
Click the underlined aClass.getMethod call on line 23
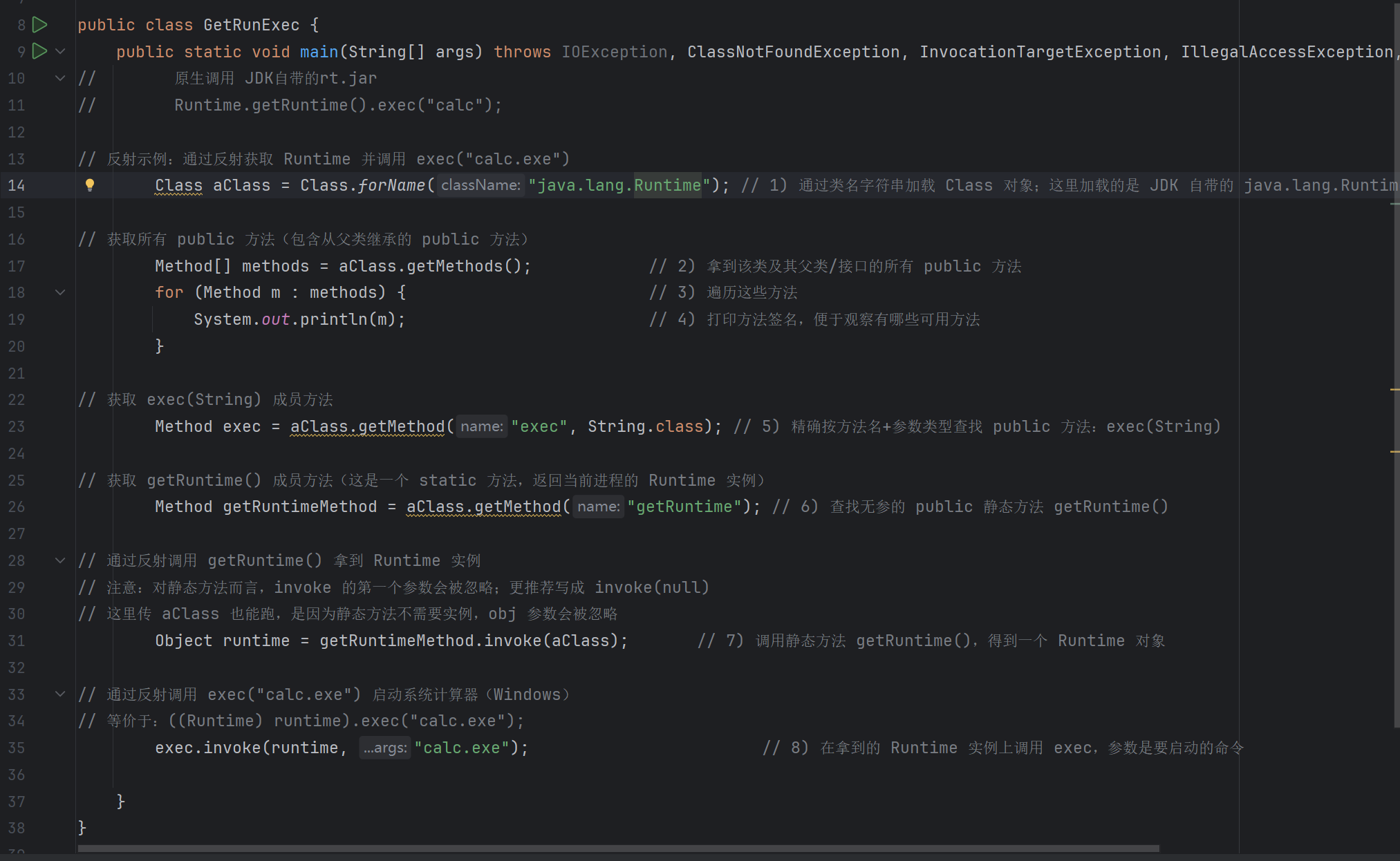(x=368, y=426)
